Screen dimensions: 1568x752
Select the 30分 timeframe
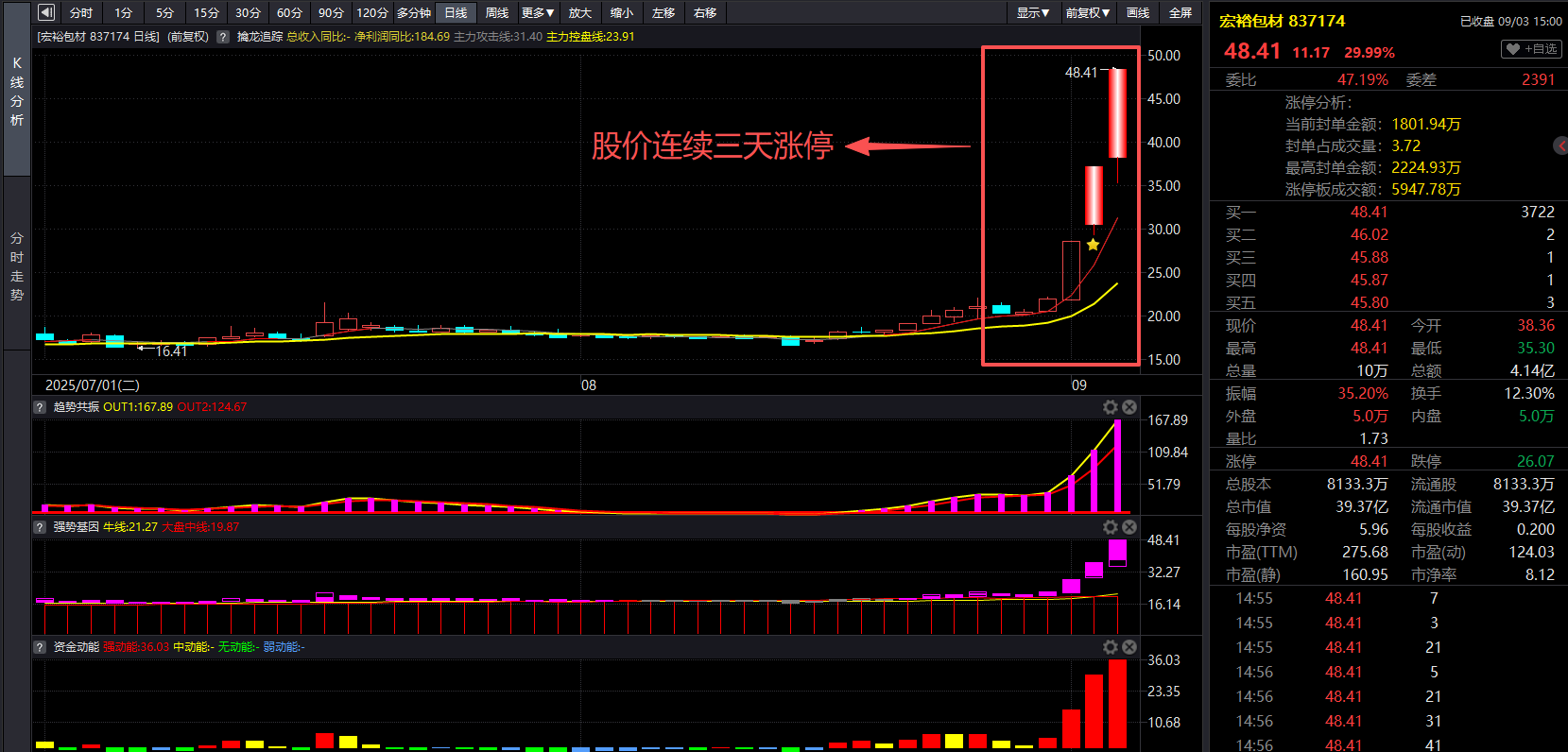(x=249, y=12)
